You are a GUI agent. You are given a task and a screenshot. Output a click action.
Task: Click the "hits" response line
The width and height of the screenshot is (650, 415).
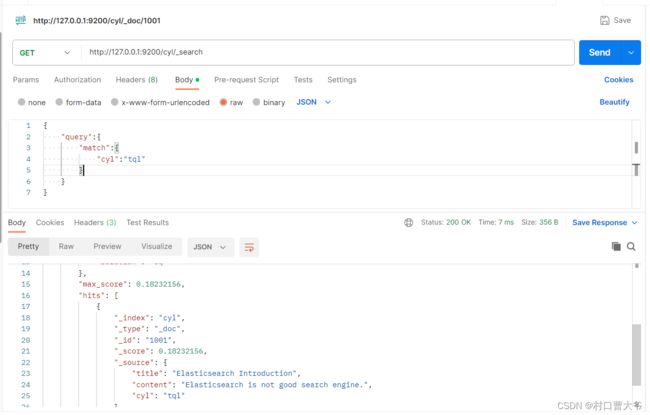pyautogui.click(x=98, y=296)
